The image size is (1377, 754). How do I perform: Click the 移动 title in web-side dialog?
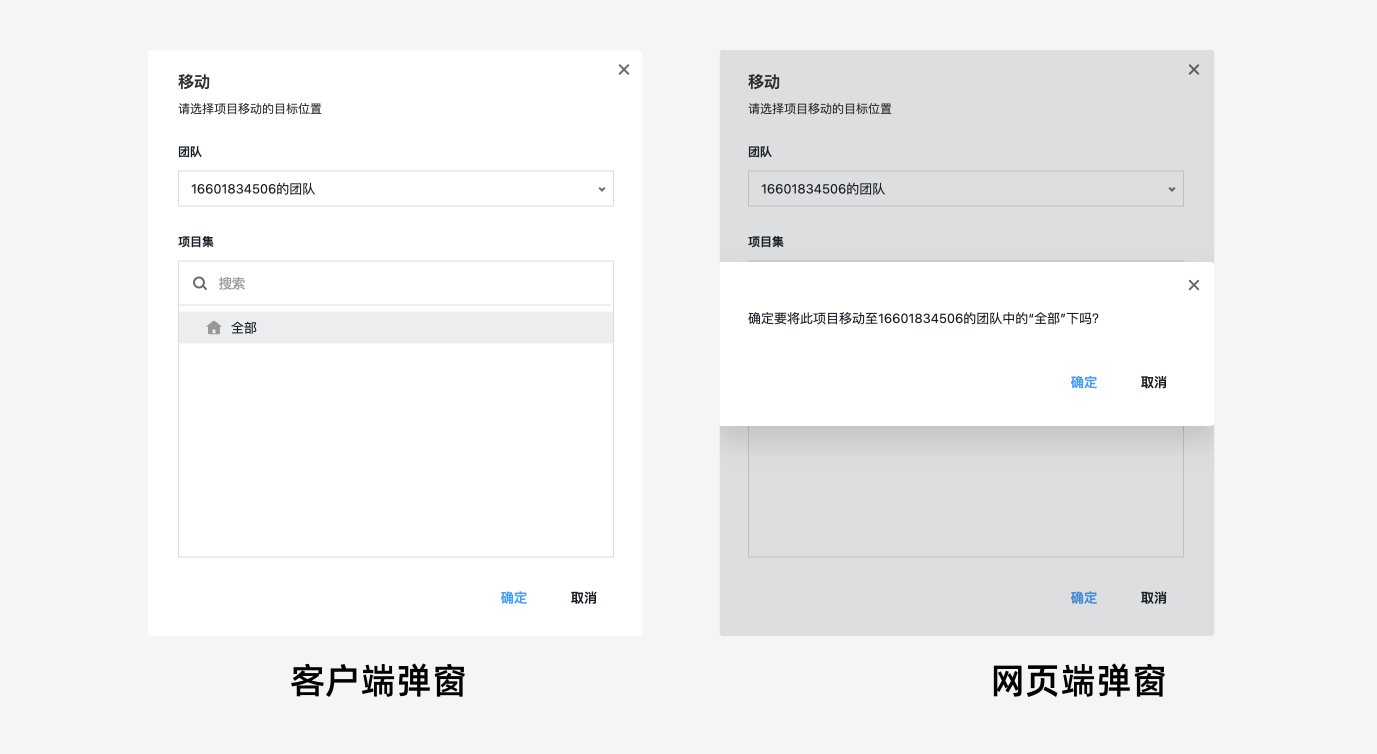coord(764,82)
